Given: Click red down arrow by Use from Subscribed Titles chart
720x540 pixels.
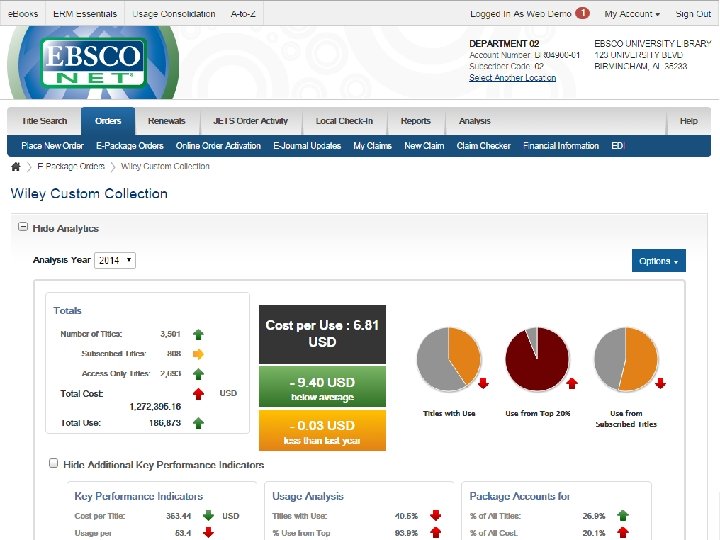Looking at the screenshot, I should [x=660, y=383].
